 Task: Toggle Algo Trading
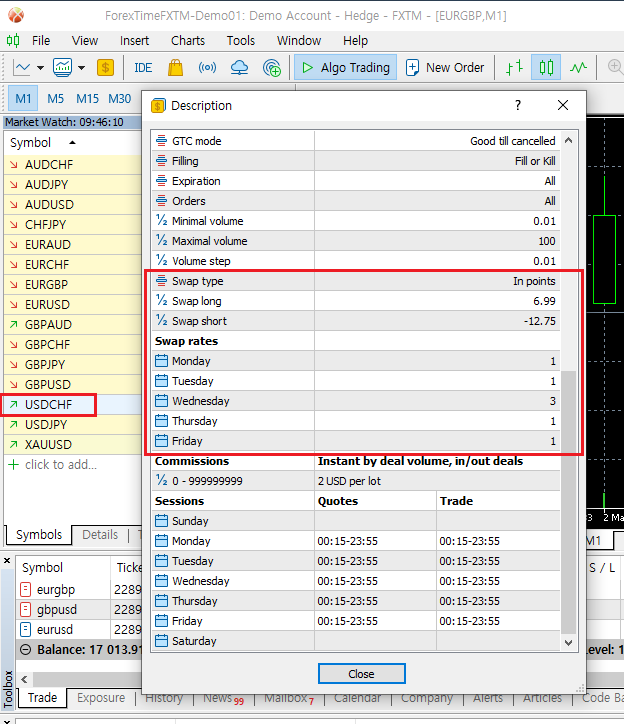pos(345,67)
